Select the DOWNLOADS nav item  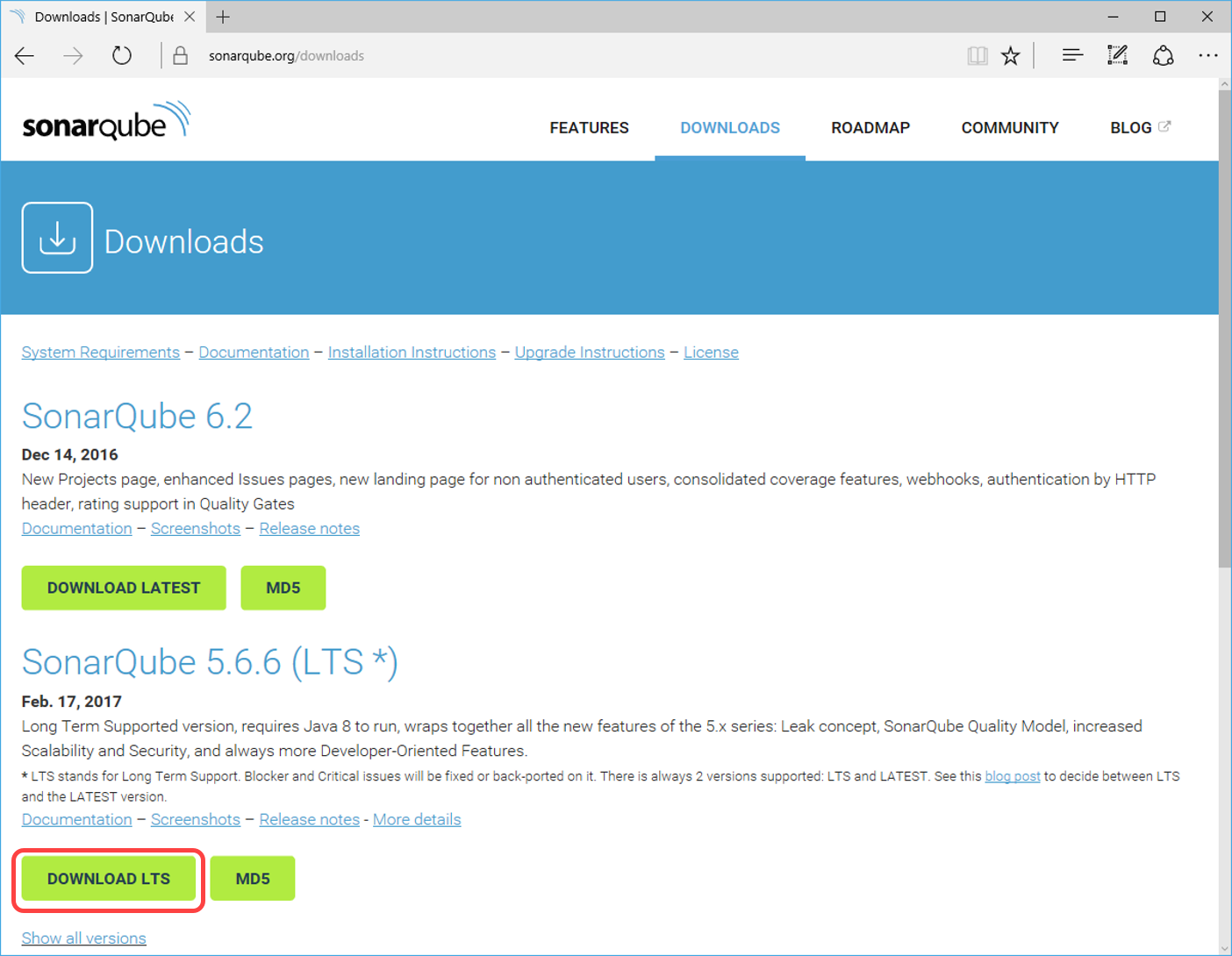coord(730,128)
